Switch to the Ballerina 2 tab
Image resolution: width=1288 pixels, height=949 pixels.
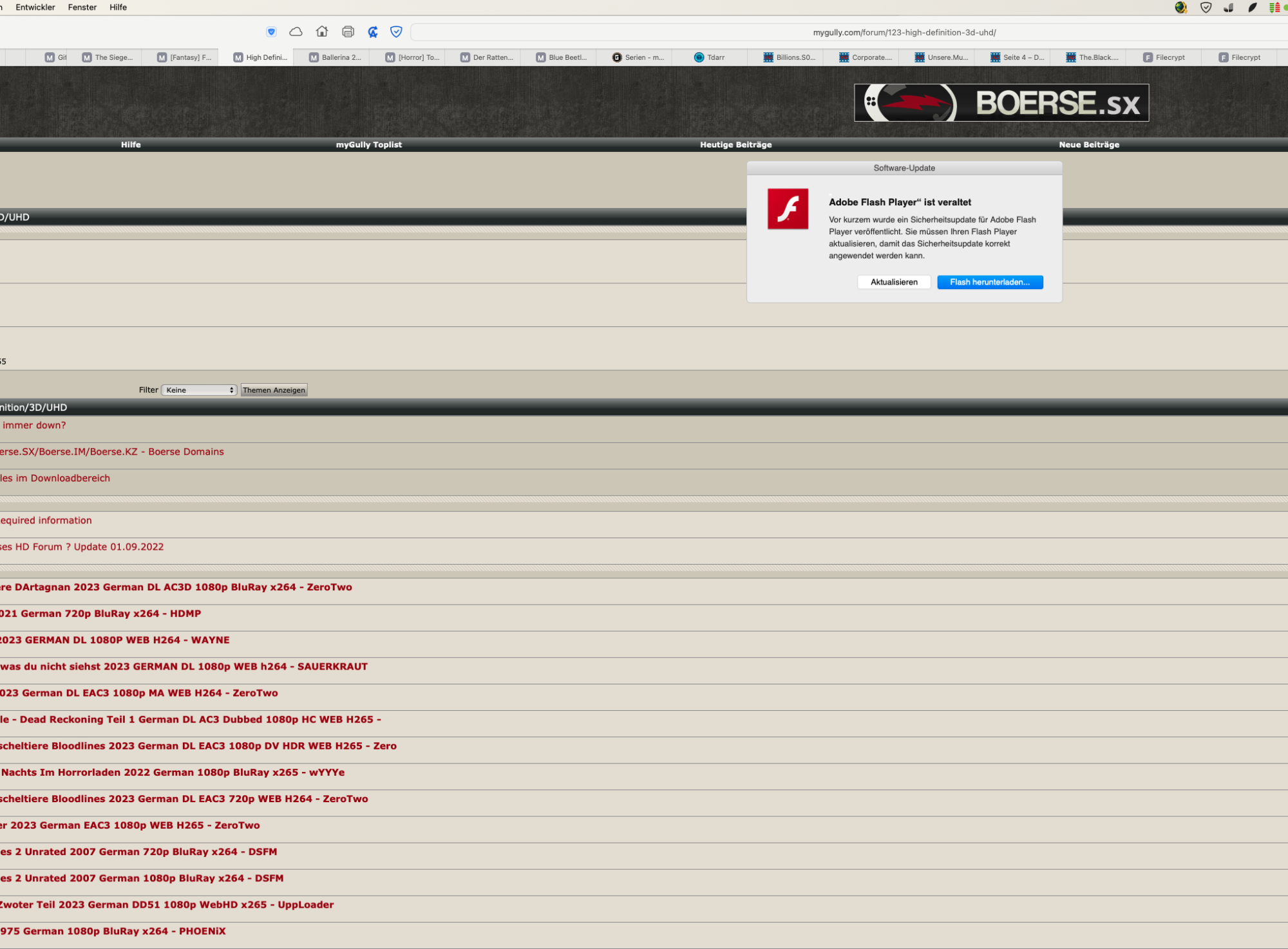click(334, 57)
